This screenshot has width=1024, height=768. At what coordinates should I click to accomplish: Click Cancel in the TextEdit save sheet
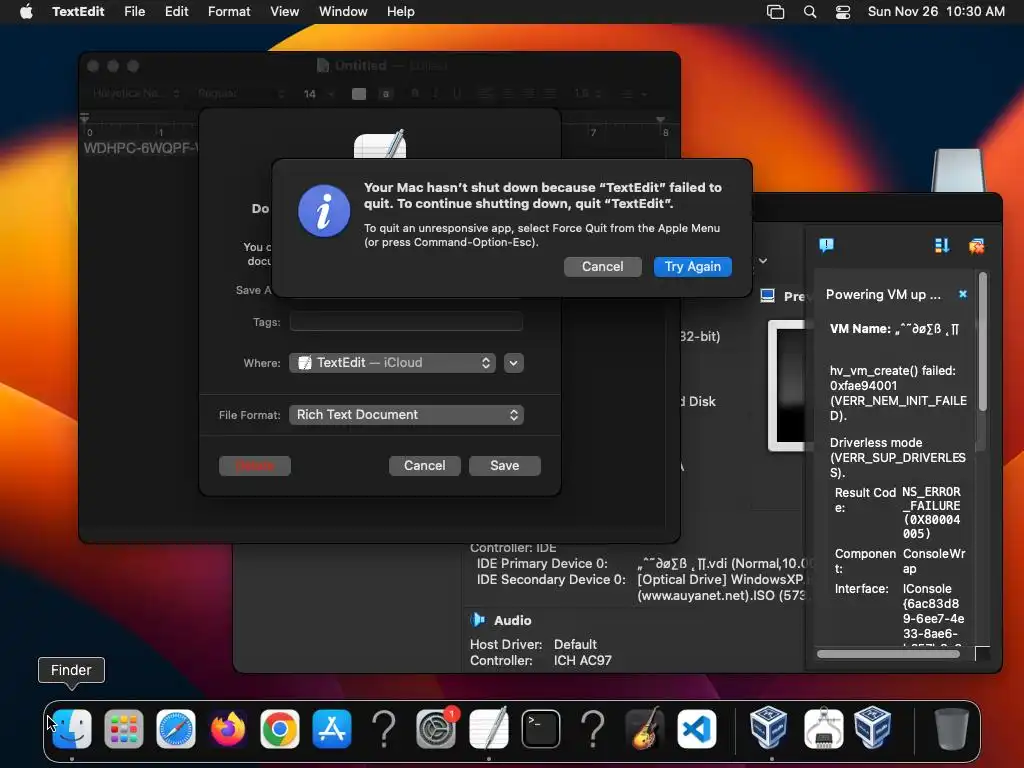pyautogui.click(x=424, y=466)
